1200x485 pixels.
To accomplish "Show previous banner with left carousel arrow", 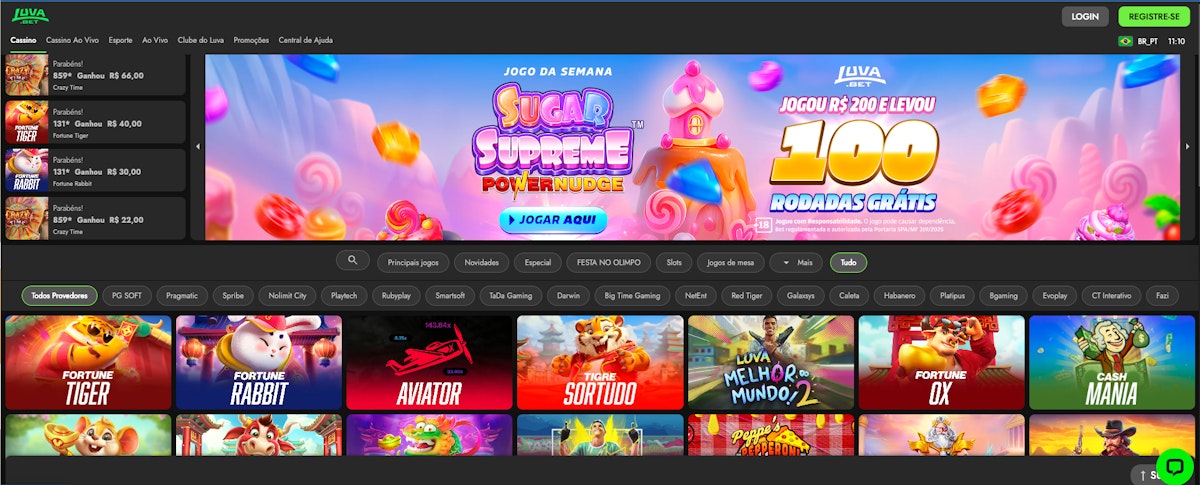I will (x=197, y=146).
